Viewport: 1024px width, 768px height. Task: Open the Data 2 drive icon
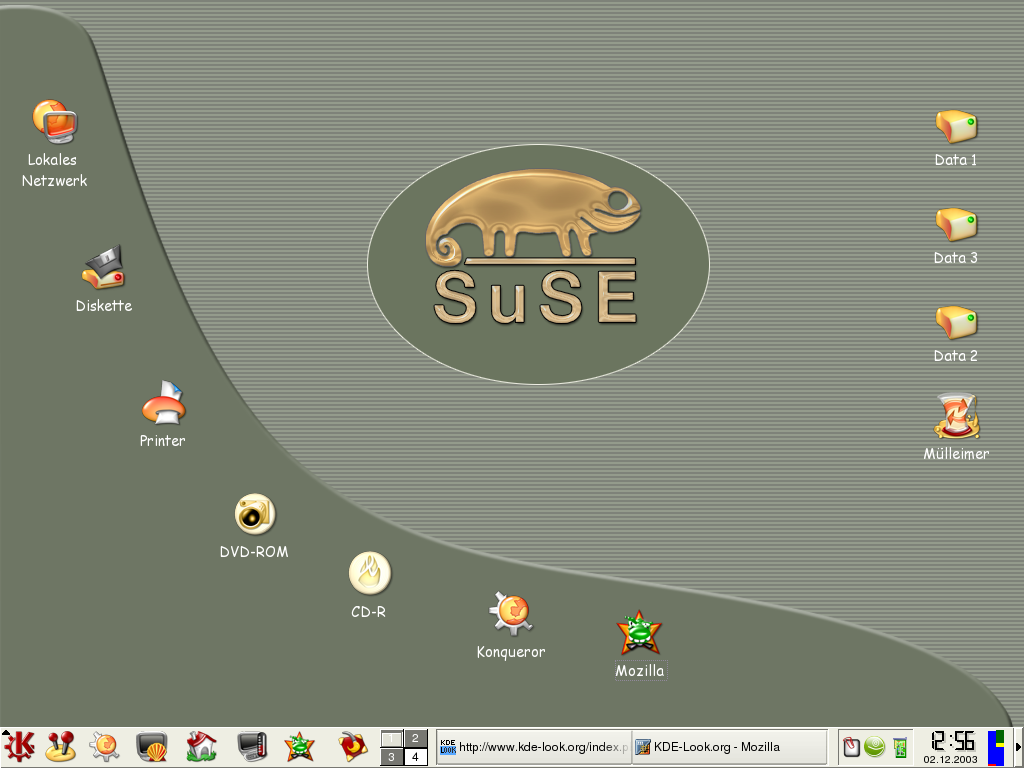pos(956,323)
